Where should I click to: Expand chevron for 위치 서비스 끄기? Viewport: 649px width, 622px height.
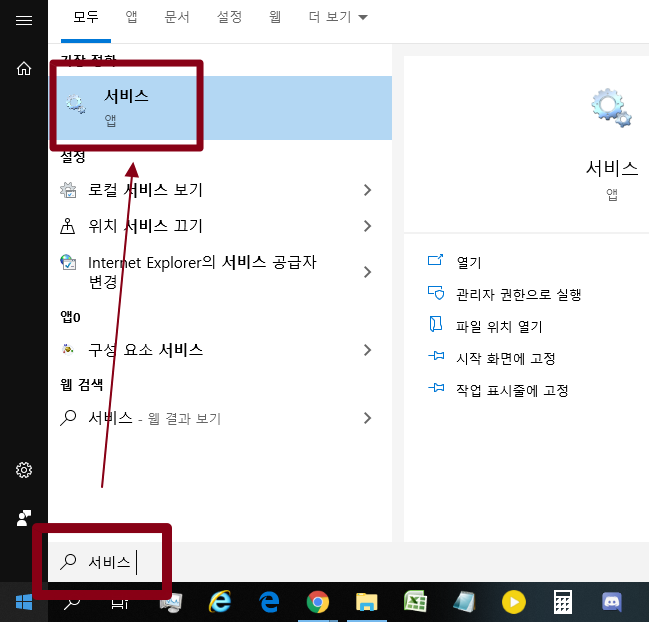click(x=367, y=226)
